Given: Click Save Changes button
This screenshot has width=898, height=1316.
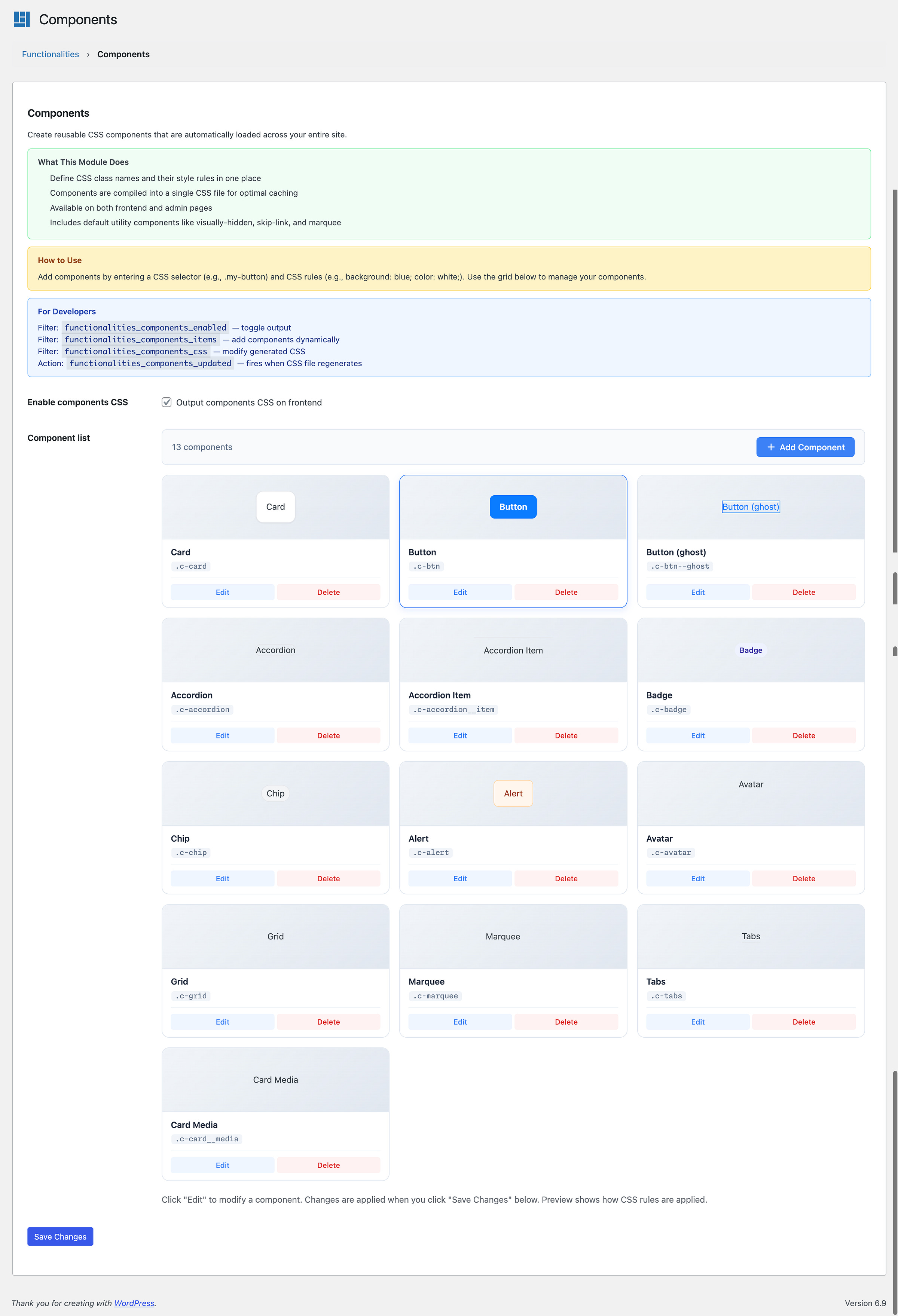Looking at the screenshot, I should [x=60, y=1237].
